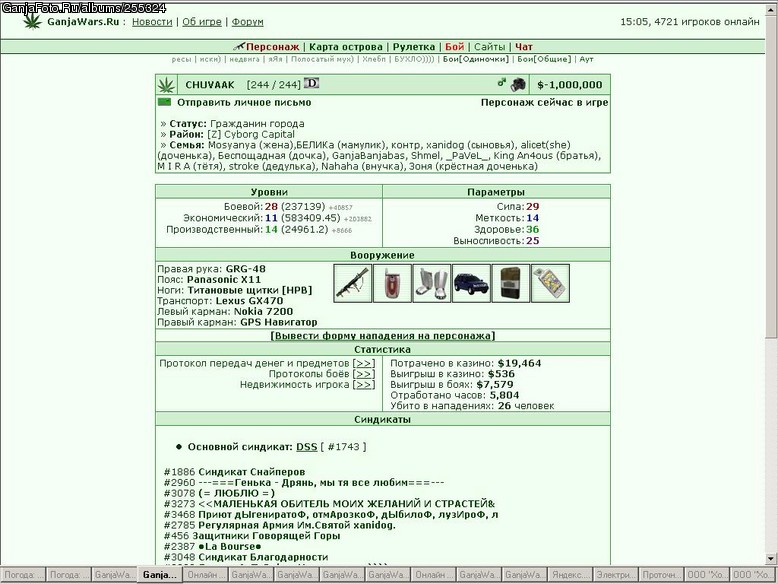This screenshot has height=584, width=778.
Task: Open Сайты menu item
Action: click(x=489, y=47)
